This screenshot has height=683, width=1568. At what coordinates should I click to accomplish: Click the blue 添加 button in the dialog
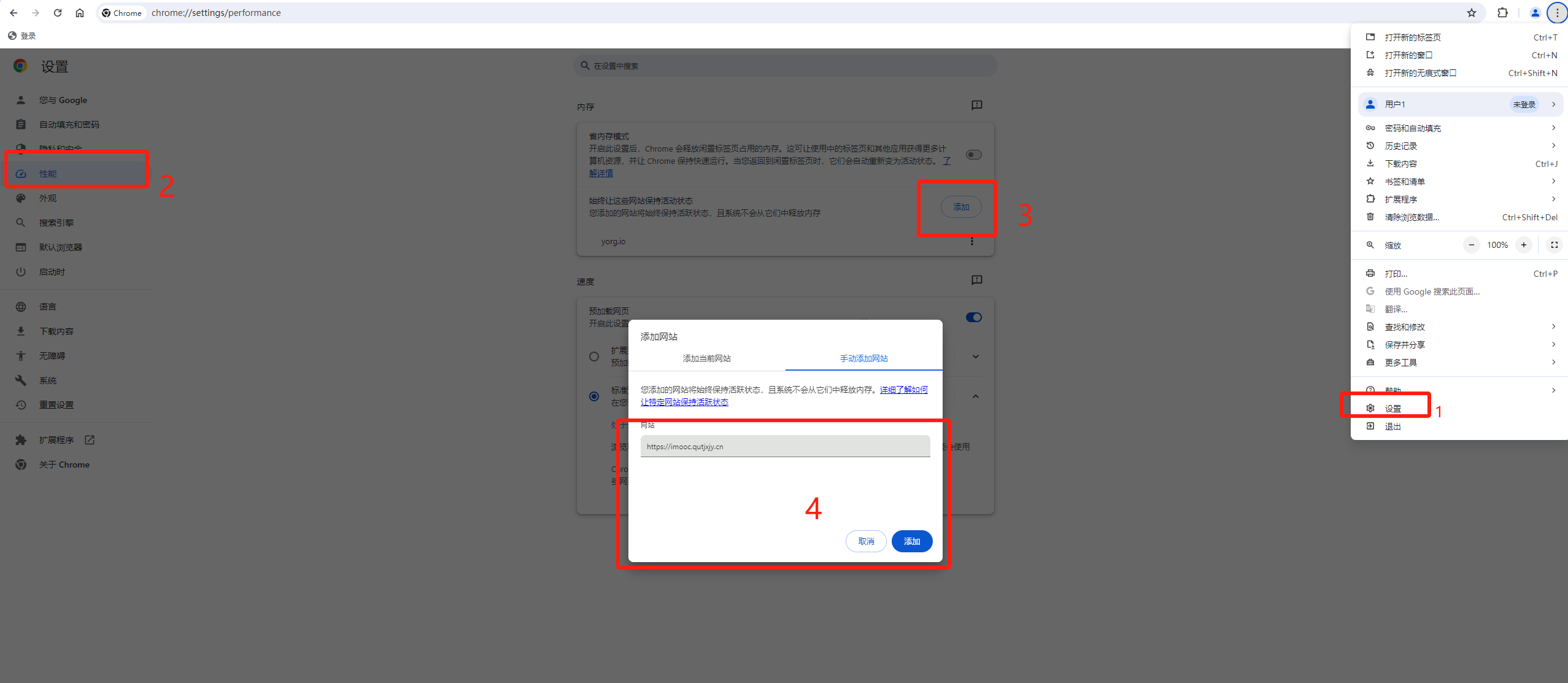coord(911,541)
